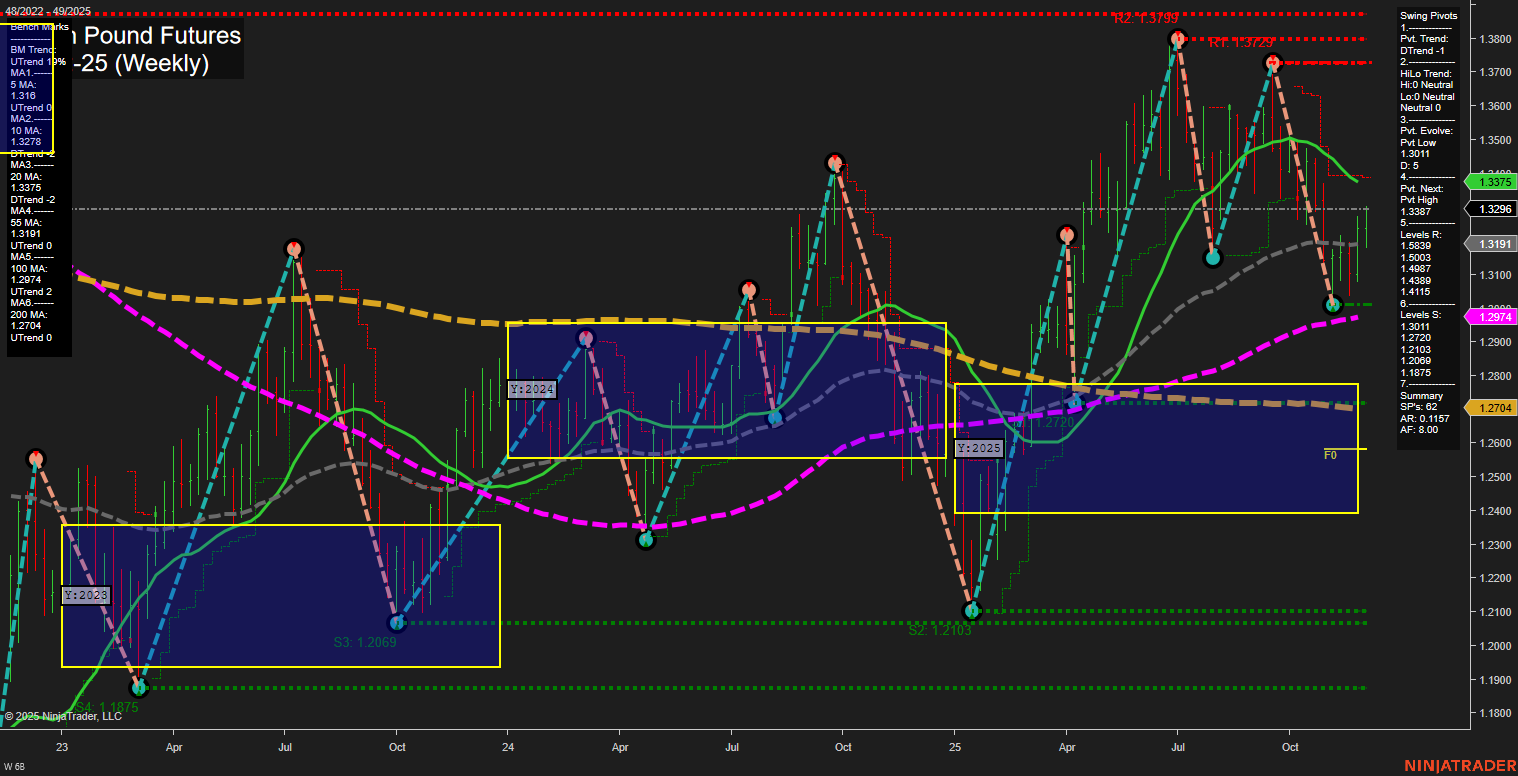The height and width of the screenshot is (776, 1518).
Task: Click the R1: 1.3729 resistance label
Action: pos(1240,43)
